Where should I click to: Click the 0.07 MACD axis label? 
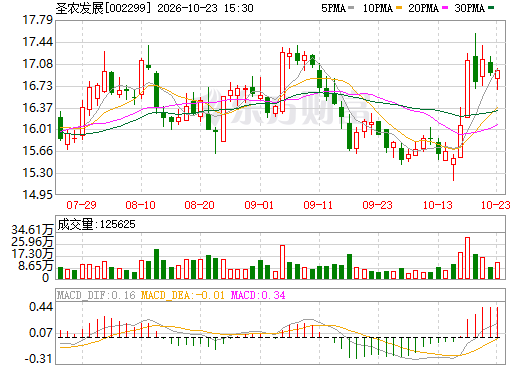pos(41,333)
